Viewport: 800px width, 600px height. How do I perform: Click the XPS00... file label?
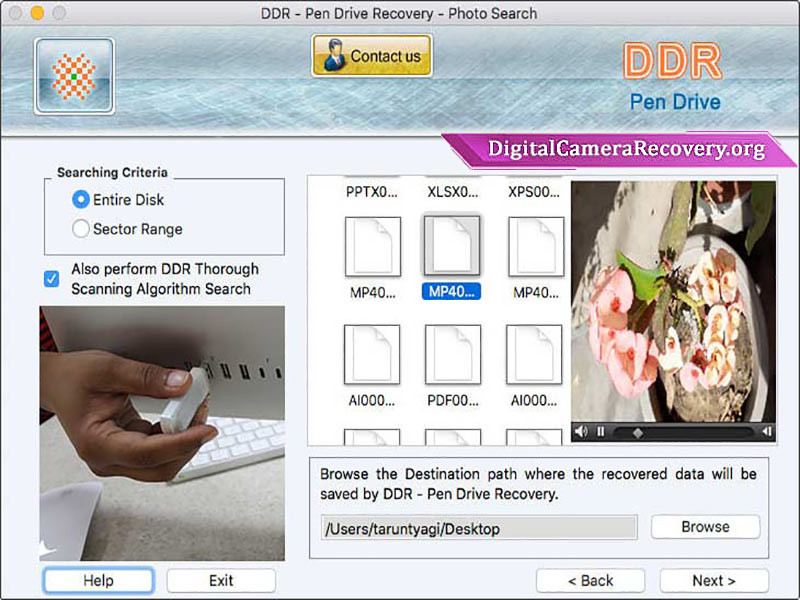tap(534, 192)
